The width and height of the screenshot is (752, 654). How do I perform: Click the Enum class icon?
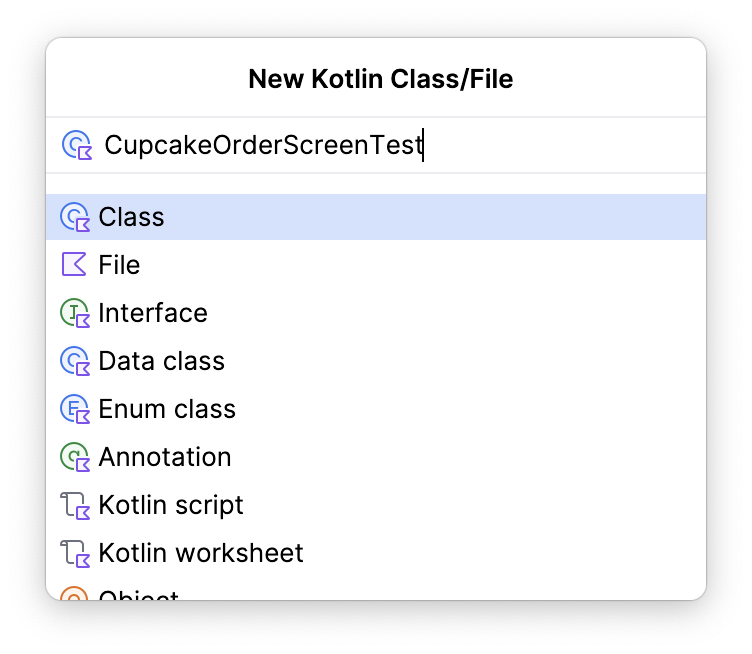(x=75, y=409)
